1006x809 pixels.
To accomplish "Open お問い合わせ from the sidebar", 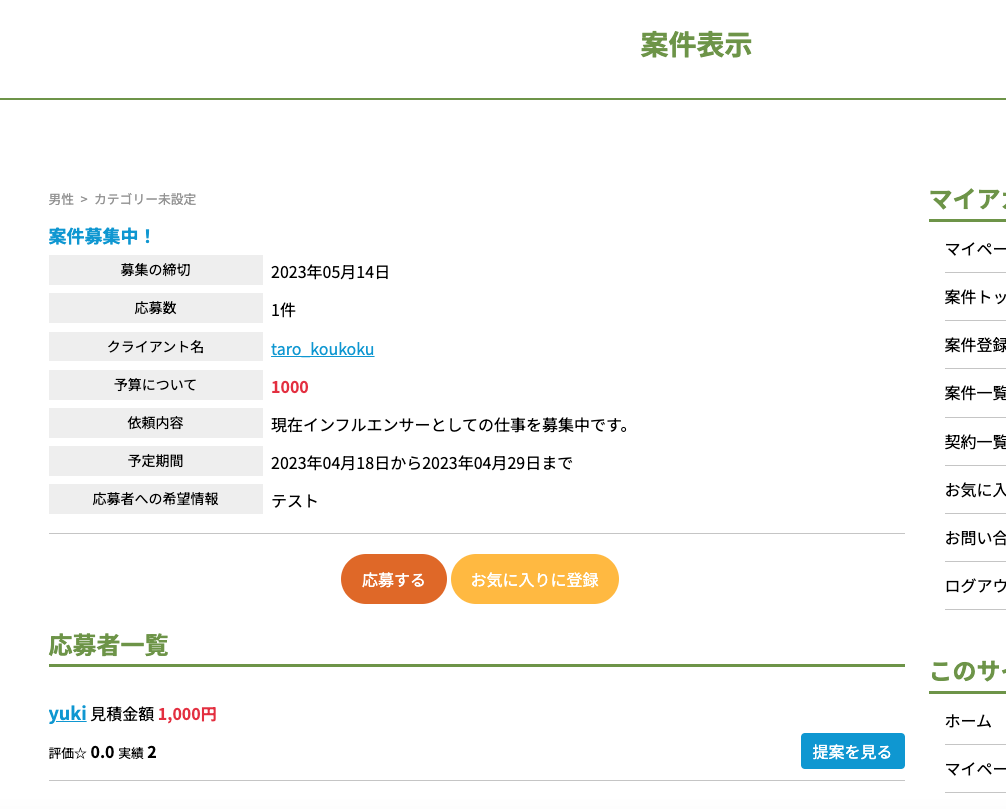I will pyautogui.click(x=975, y=538).
